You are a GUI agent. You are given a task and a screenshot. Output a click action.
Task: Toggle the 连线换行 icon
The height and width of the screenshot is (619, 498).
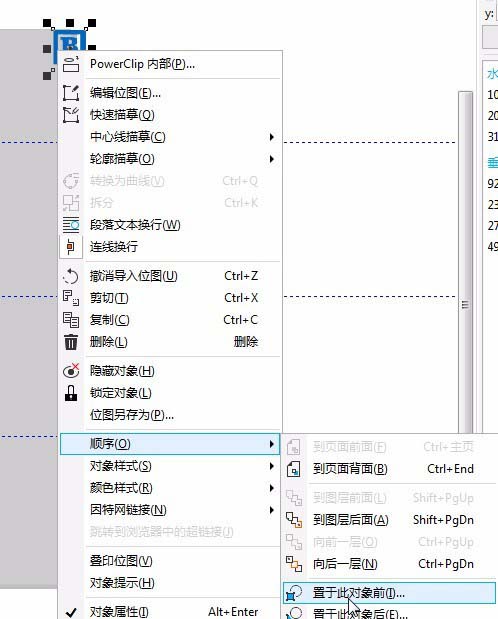tap(71, 247)
